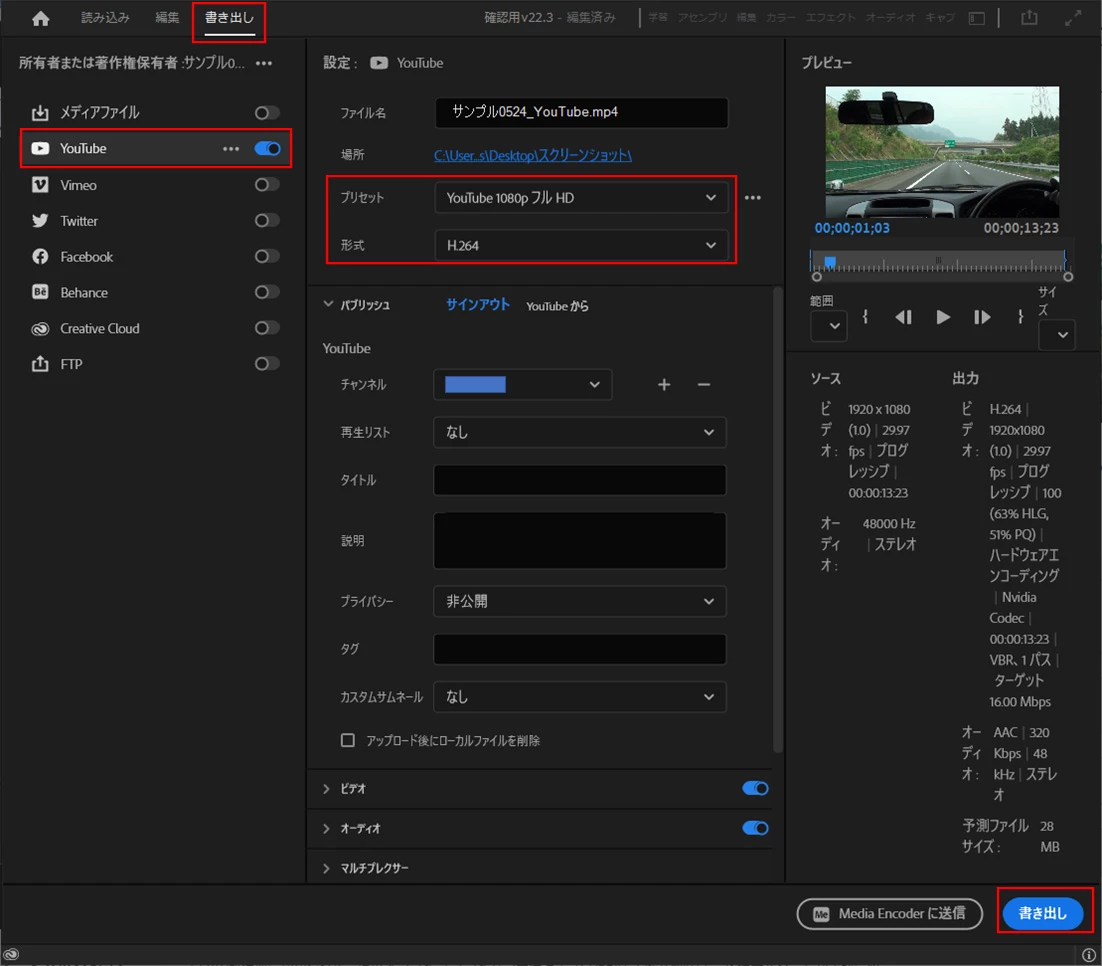
Task: Open the カスタムサムネール thumbnail dropdown
Action: coord(580,697)
